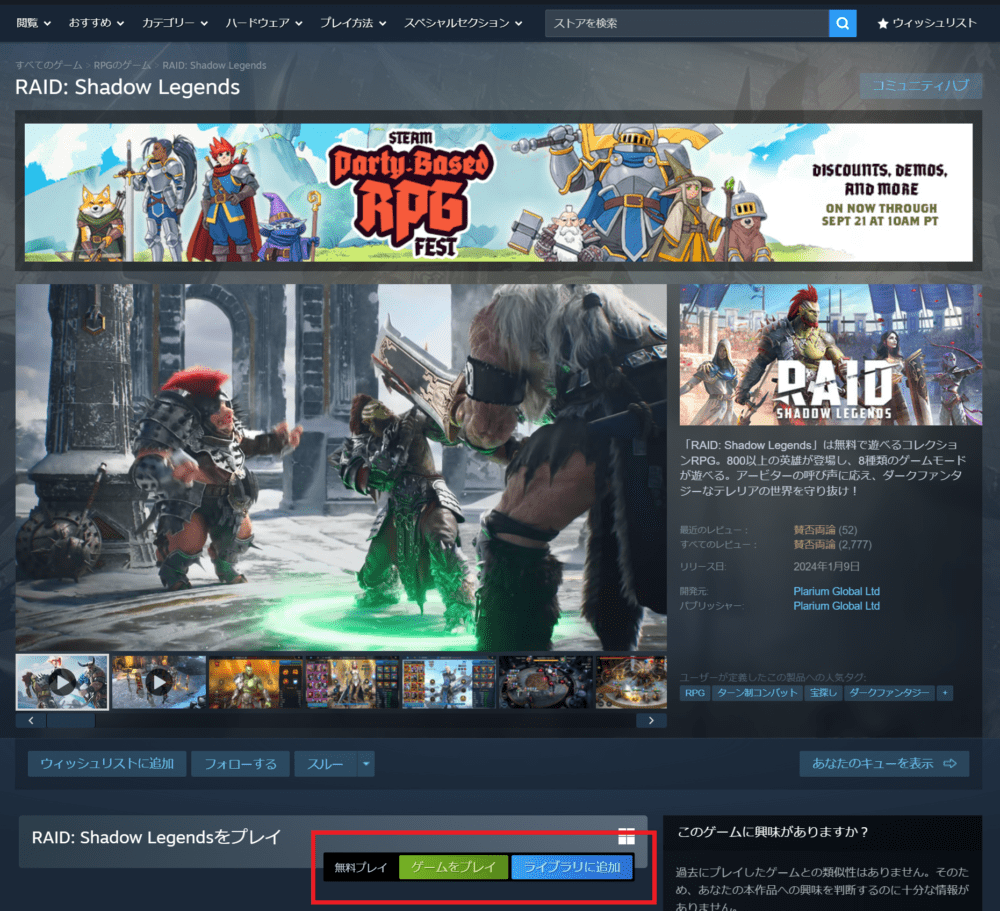Click ウィッシュリストに追加 button

coord(107,764)
